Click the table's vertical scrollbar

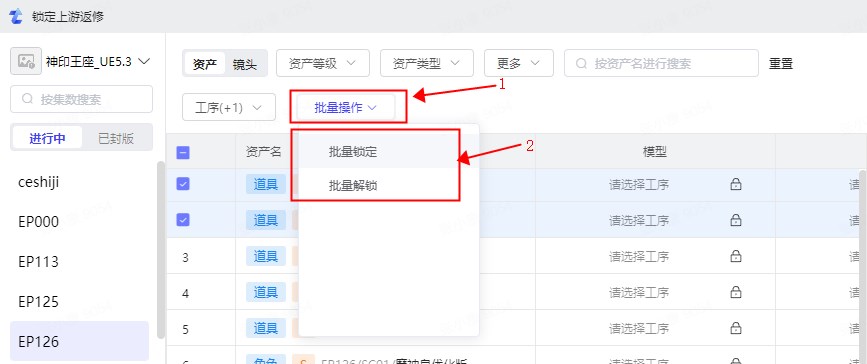point(863,266)
